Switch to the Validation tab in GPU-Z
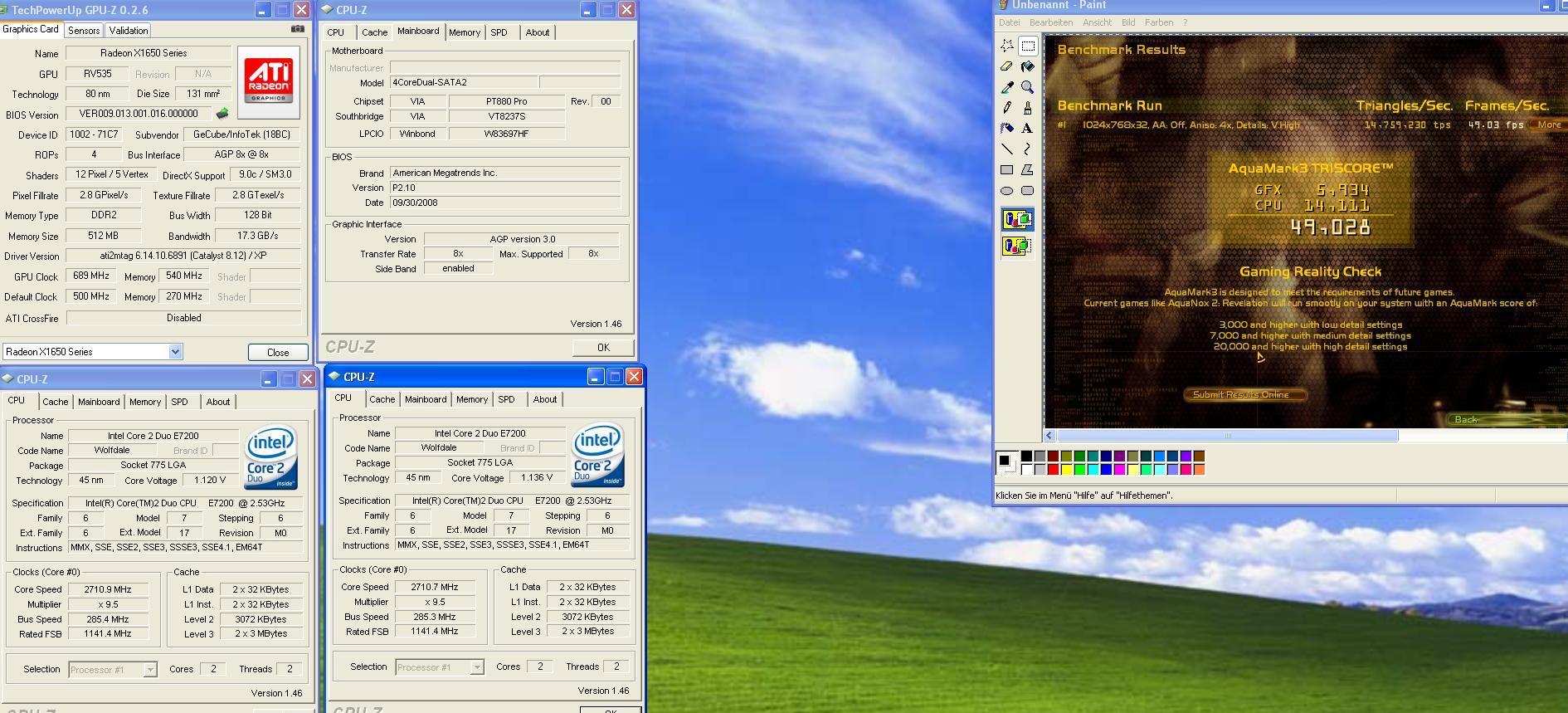1568x713 pixels. click(x=129, y=31)
